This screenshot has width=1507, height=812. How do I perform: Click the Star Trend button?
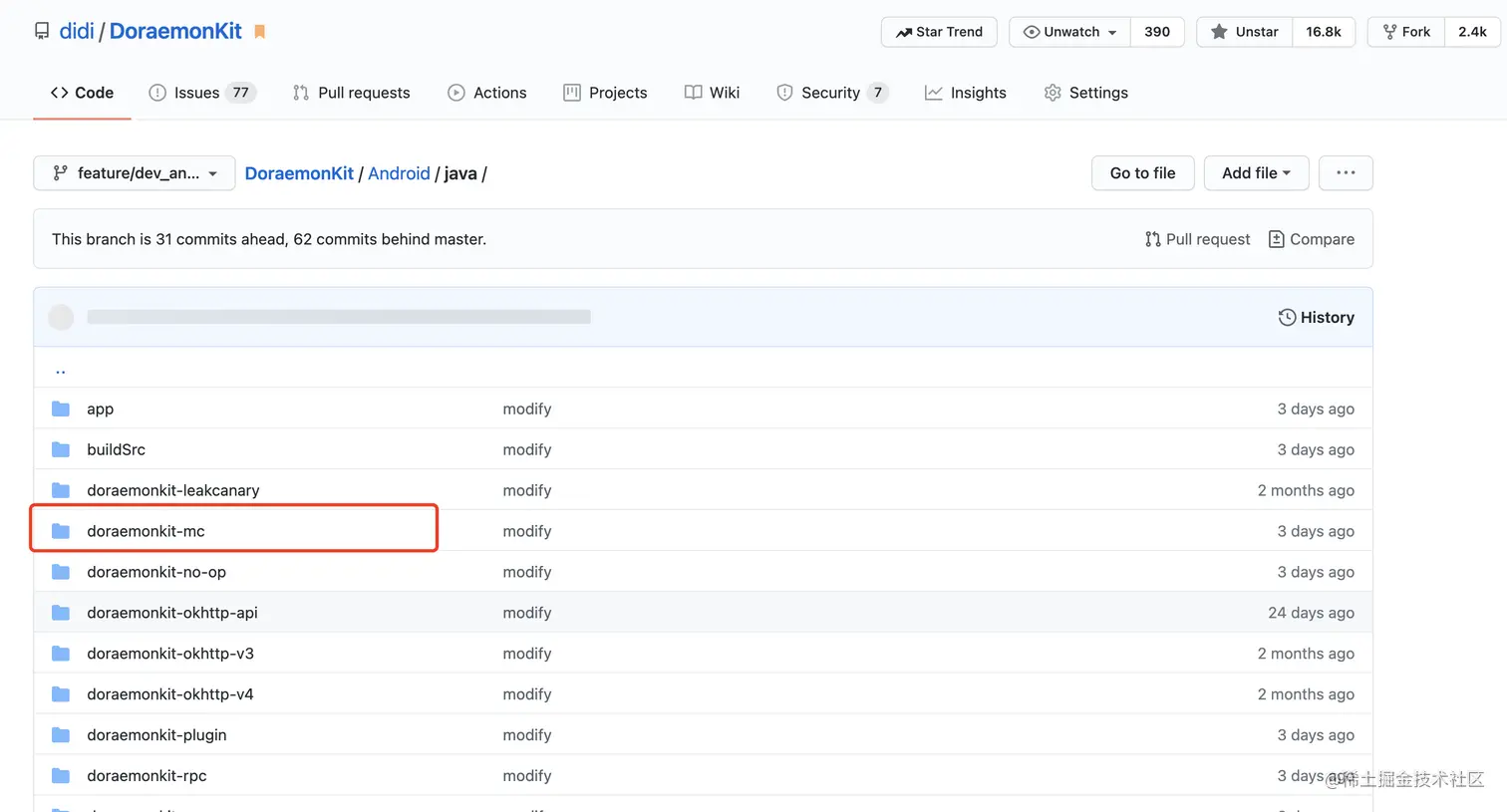[940, 32]
